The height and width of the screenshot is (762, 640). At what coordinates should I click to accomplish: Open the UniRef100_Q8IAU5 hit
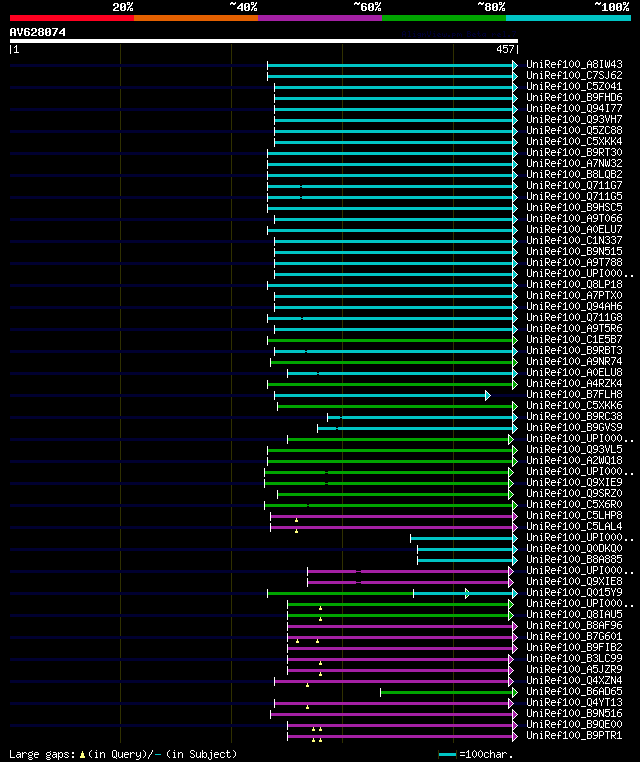[574, 614]
